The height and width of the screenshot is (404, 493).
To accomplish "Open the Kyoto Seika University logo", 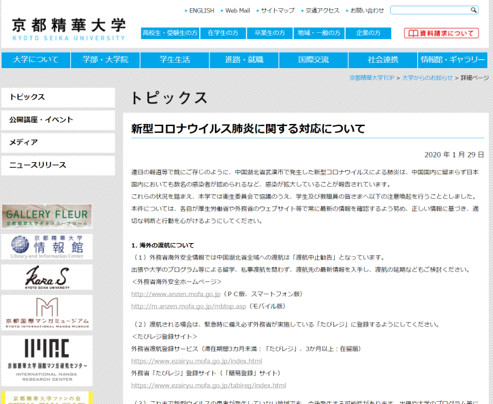I will tap(69, 29).
